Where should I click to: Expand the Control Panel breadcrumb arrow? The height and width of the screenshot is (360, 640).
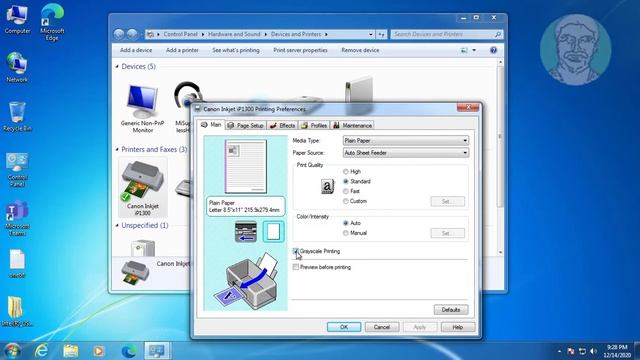click(203, 35)
